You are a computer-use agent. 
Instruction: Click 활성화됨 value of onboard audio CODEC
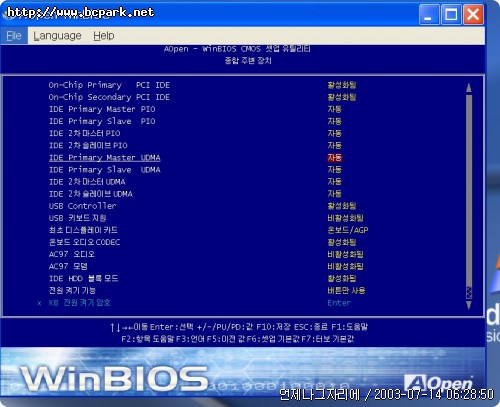coord(342,242)
